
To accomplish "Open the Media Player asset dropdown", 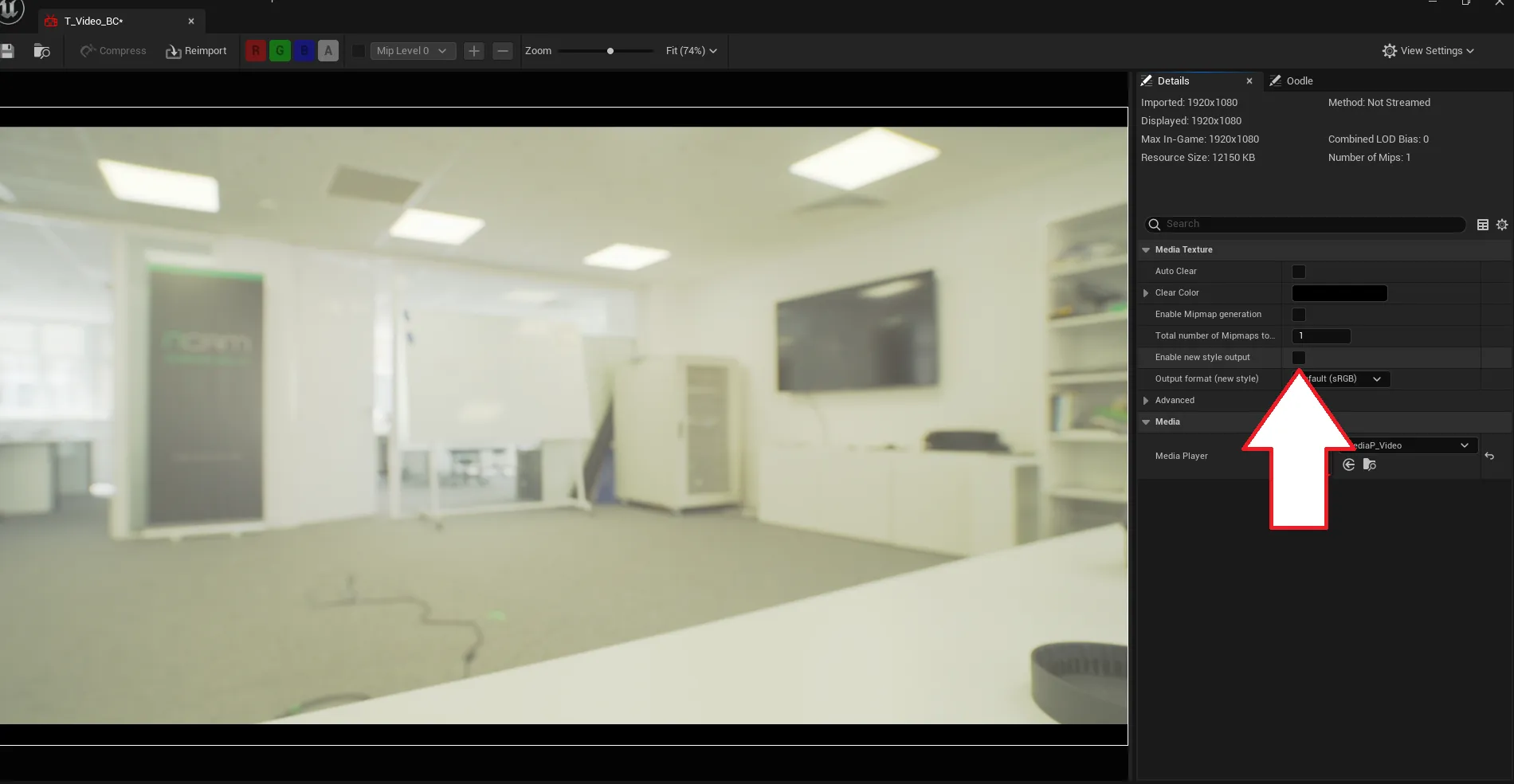I will (1407, 445).
